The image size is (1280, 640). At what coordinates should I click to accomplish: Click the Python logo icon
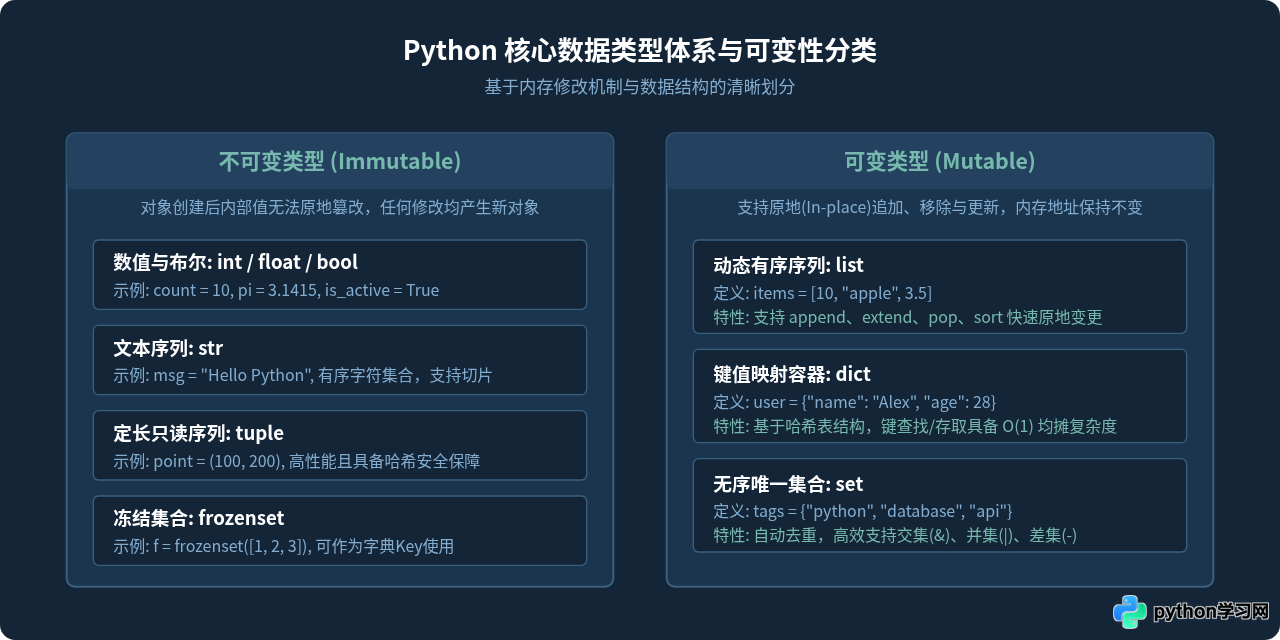(1130, 612)
